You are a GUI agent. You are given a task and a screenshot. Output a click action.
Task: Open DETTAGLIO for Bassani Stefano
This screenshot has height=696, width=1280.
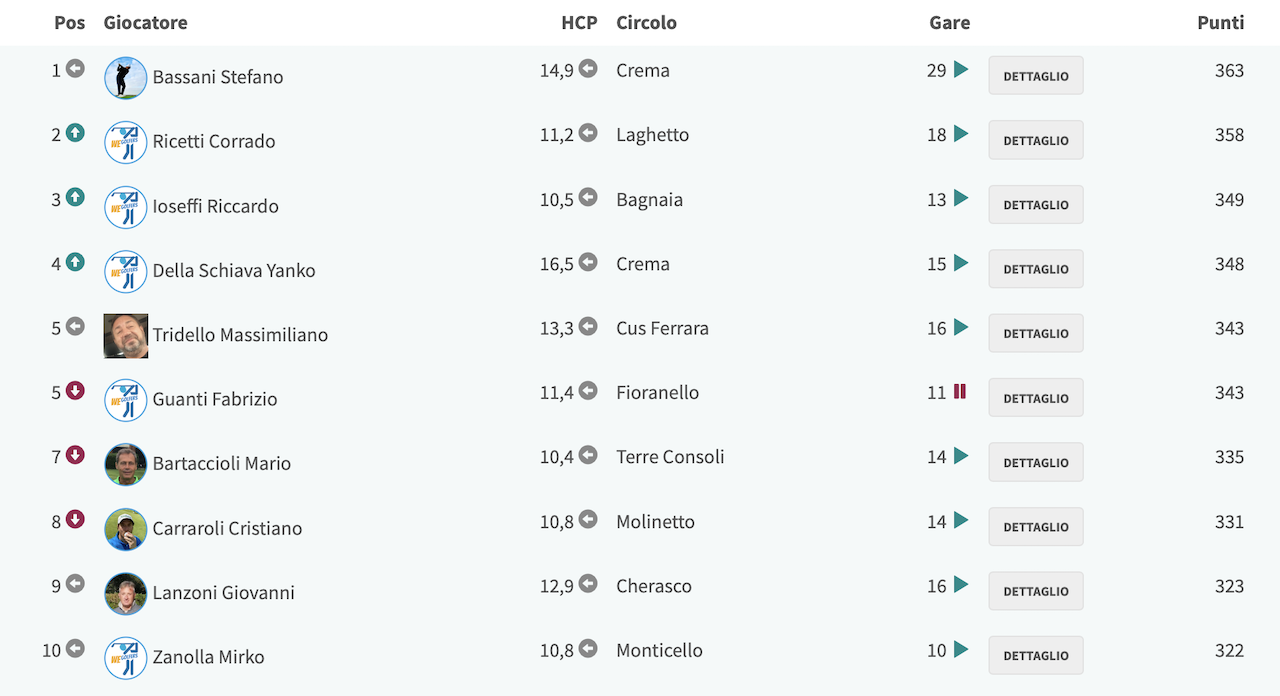click(1036, 76)
